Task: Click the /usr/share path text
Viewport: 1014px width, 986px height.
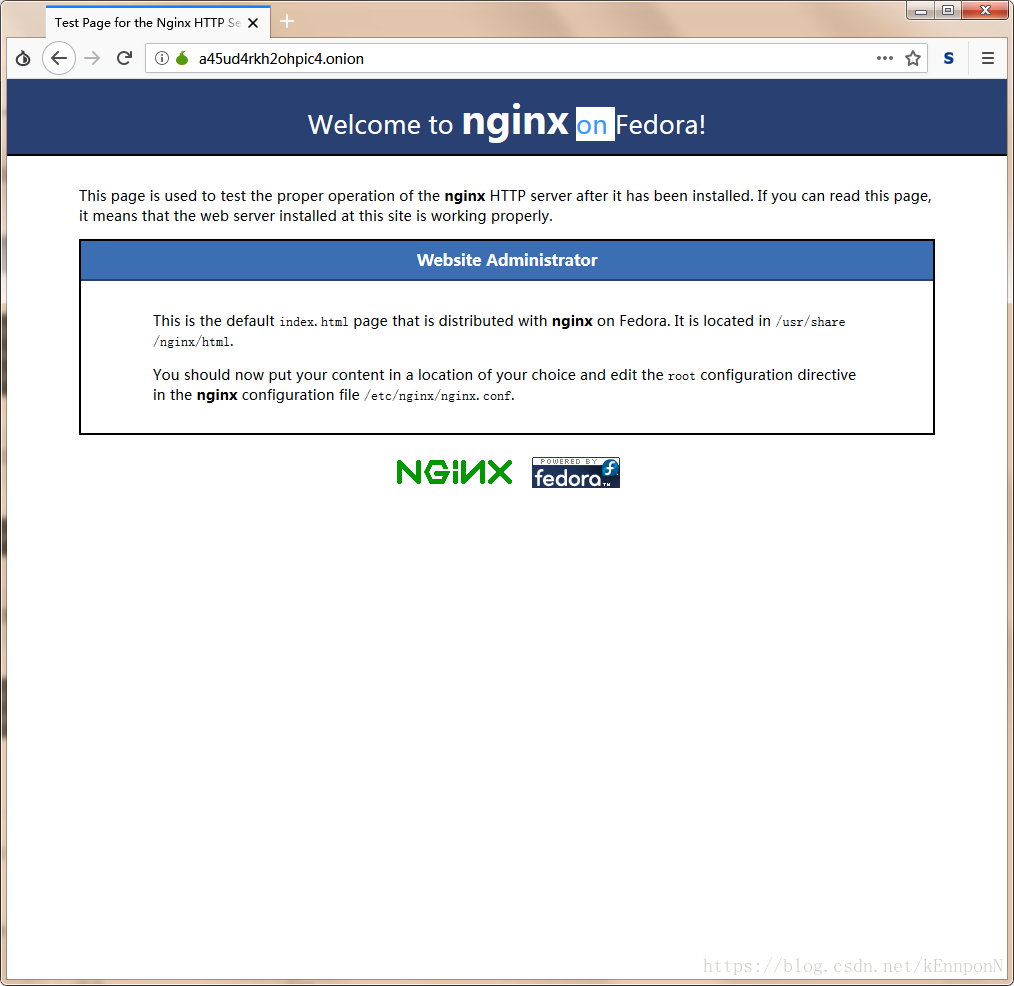Action: point(810,321)
